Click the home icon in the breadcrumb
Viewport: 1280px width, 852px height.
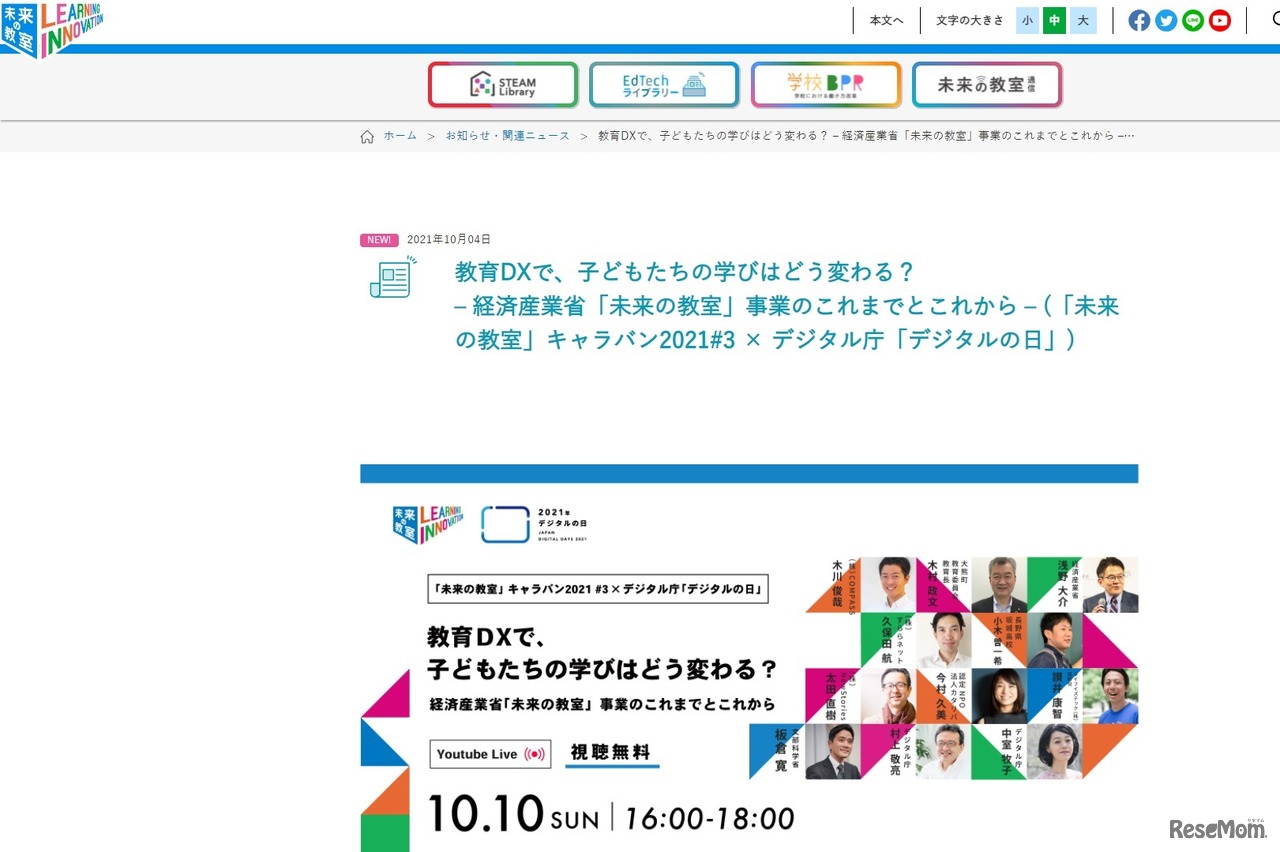367,136
